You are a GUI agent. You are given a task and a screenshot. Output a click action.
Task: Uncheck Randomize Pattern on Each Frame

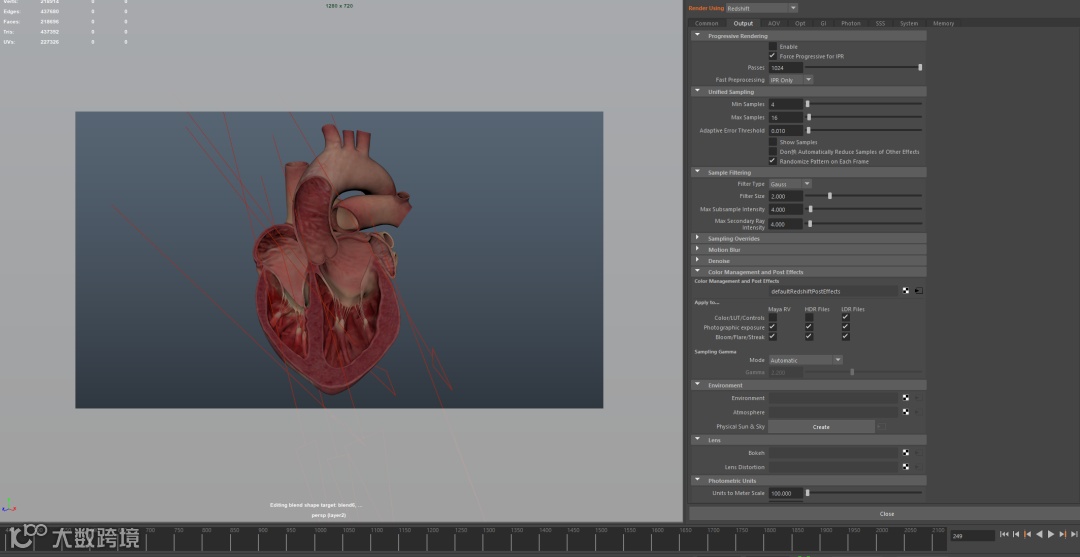(x=772, y=161)
